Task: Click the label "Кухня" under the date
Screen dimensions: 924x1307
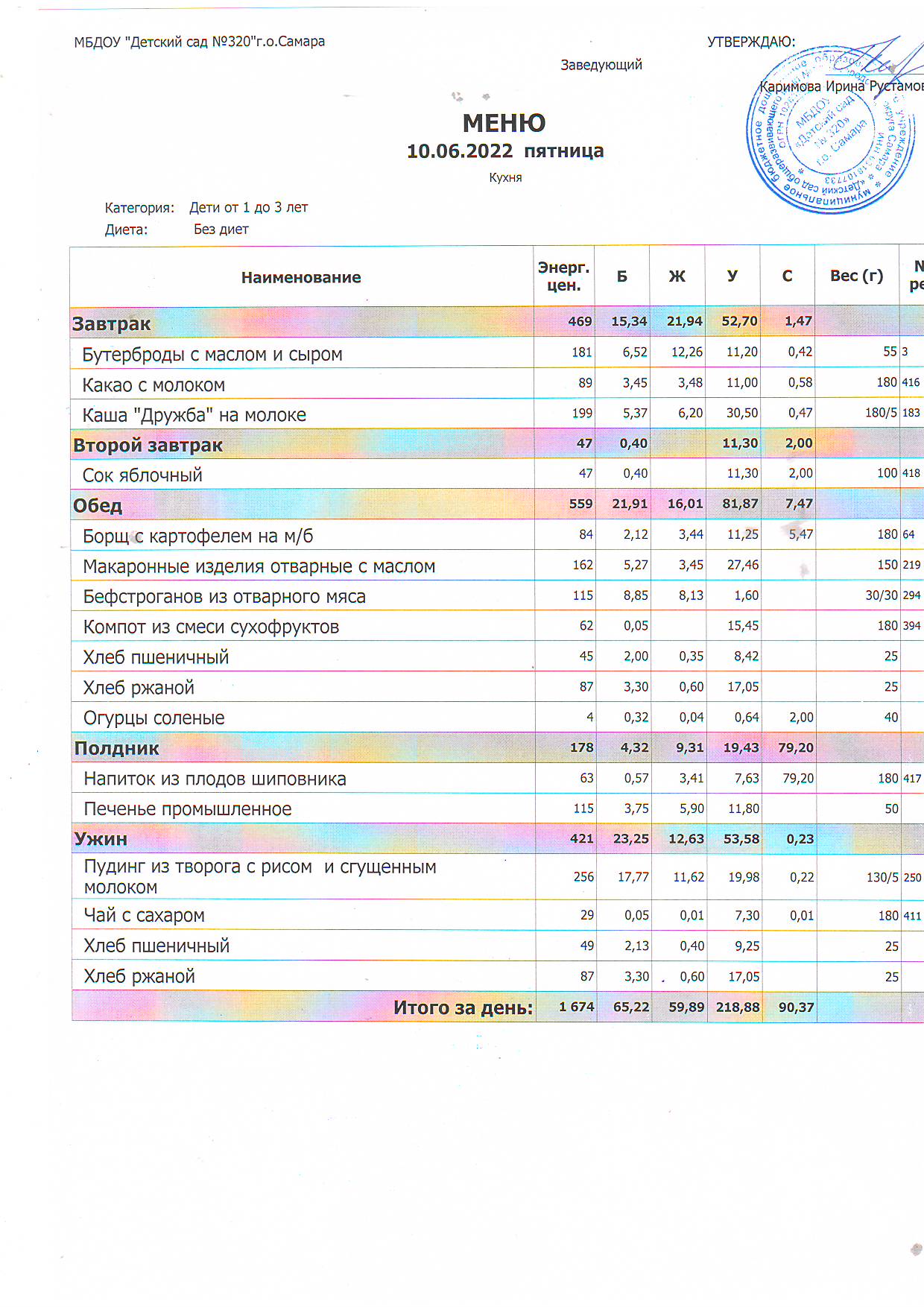Action: click(x=505, y=177)
